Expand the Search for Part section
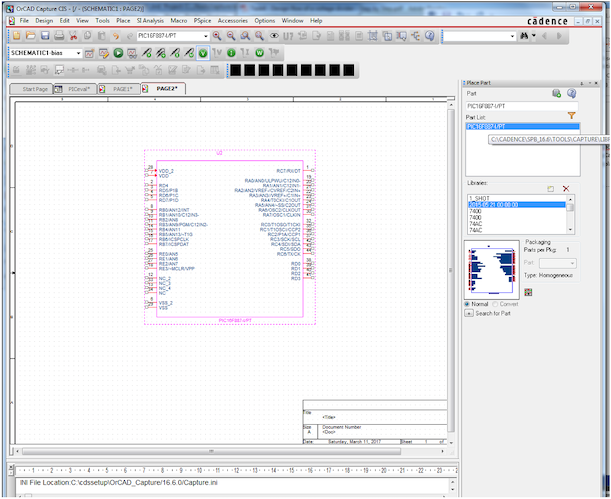The height and width of the screenshot is (499, 611). click(468, 314)
